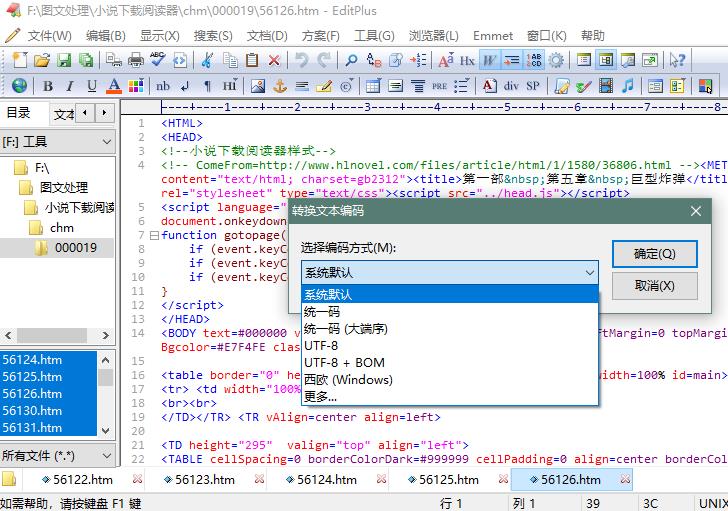728x511 pixels.
Task: Click the New file toolbar icon
Action: tap(20, 60)
